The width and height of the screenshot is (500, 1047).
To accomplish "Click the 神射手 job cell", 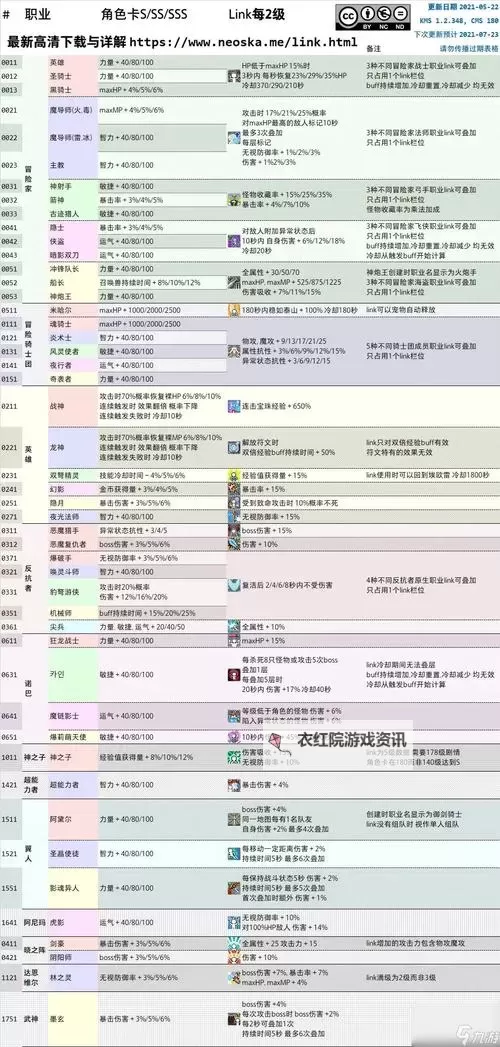I will pos(72,186).
